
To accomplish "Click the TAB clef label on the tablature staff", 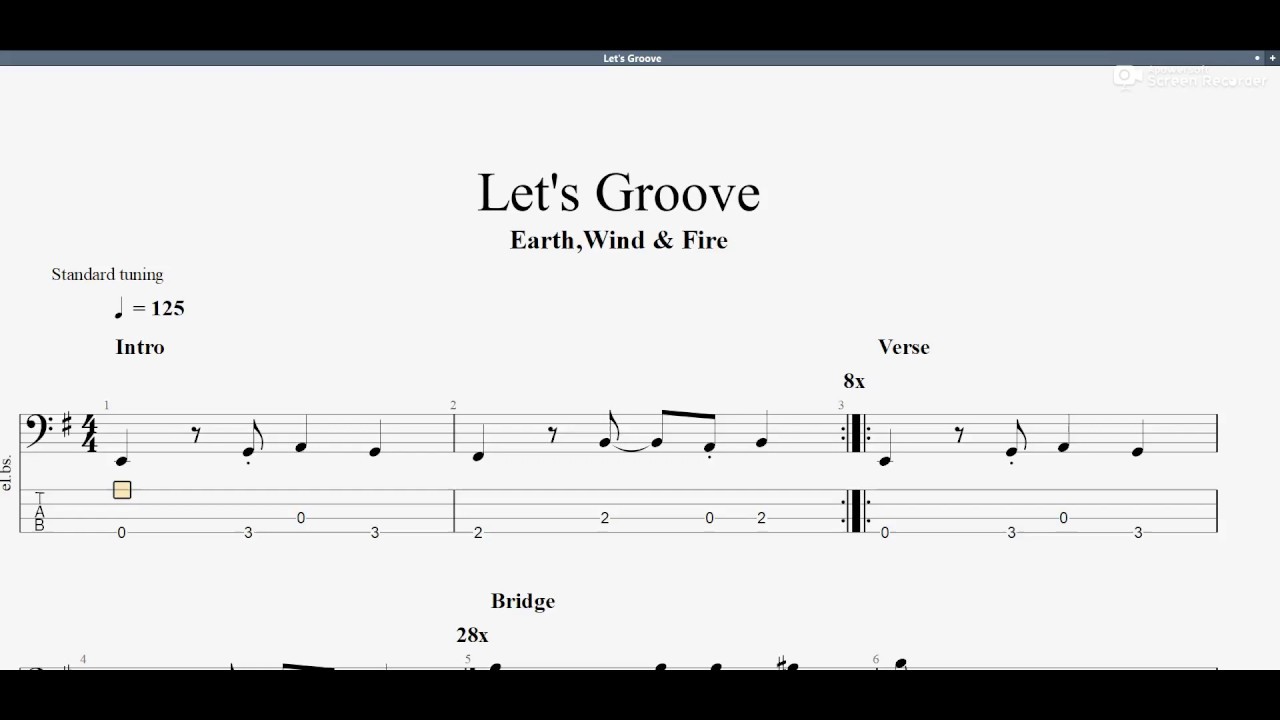I will 40,511.
